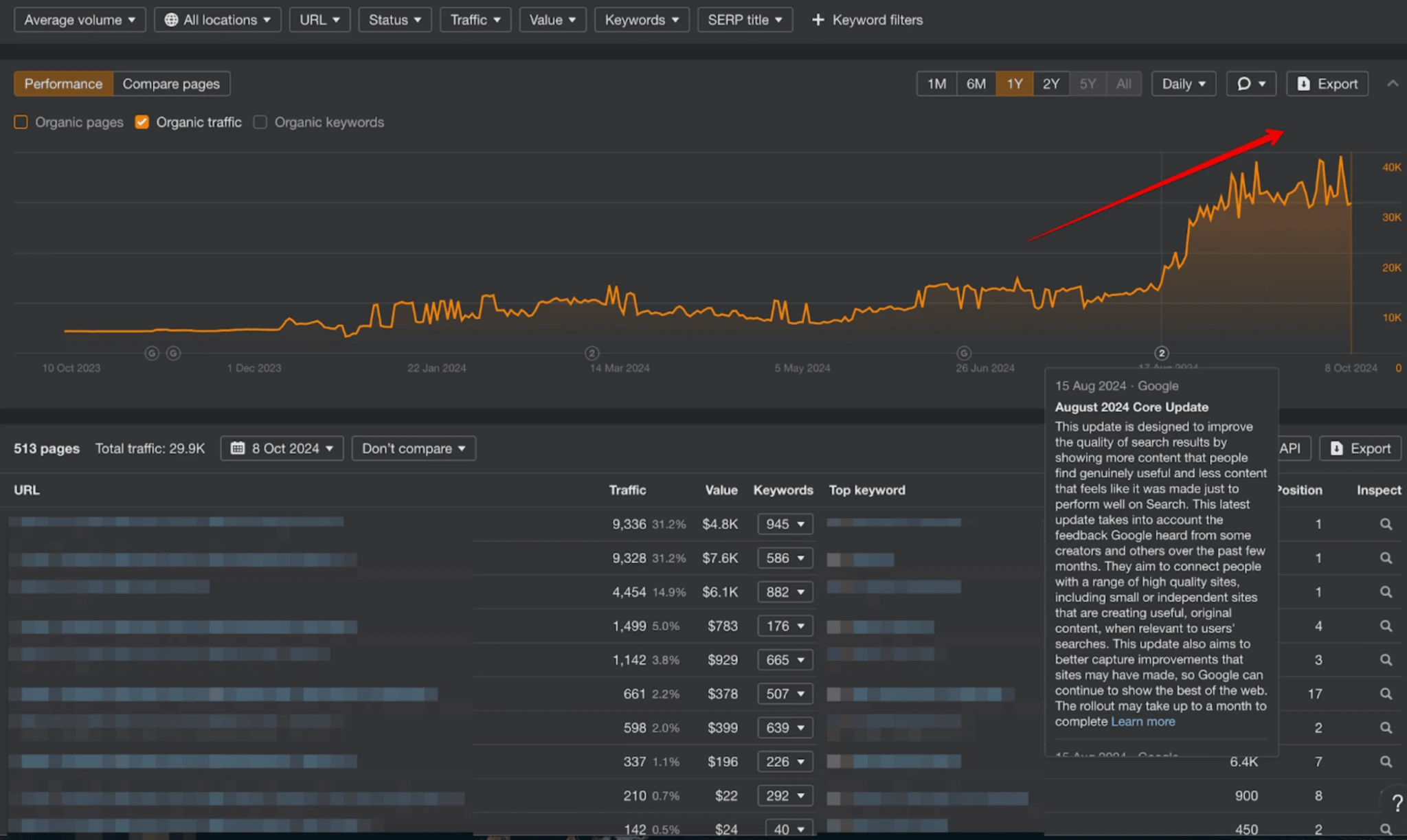Open the URL filter dropdown

[x=319, y=20]
